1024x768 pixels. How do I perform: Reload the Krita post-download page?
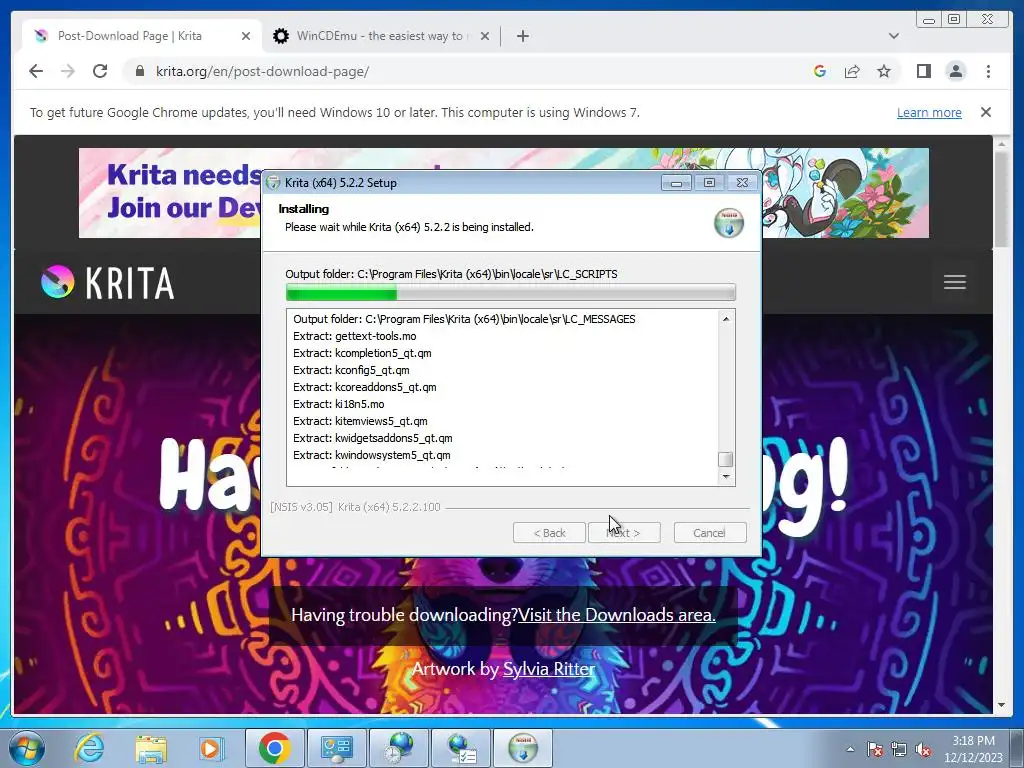point(100,71)
